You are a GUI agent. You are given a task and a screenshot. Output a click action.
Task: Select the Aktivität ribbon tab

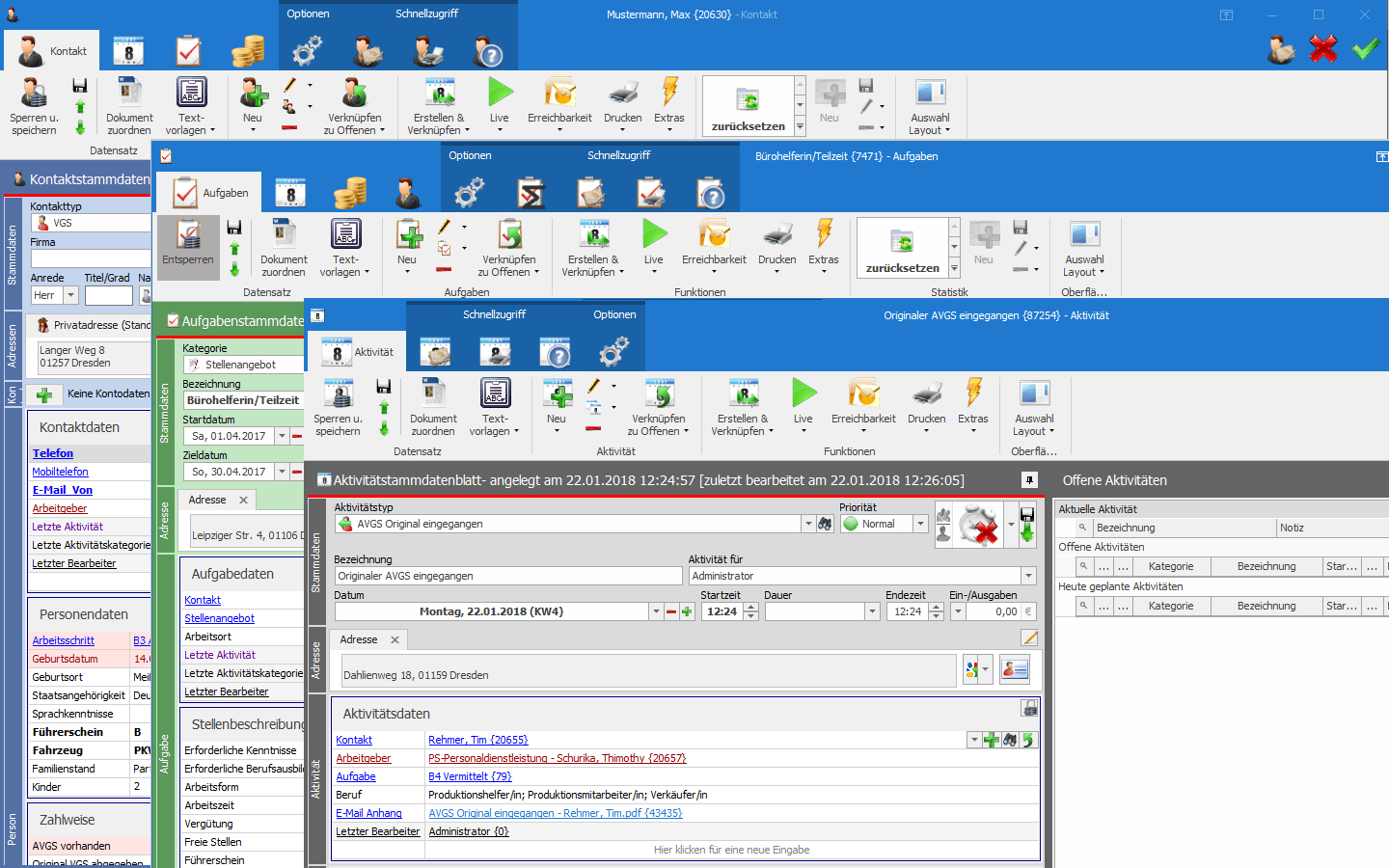(x=358, y=352)
